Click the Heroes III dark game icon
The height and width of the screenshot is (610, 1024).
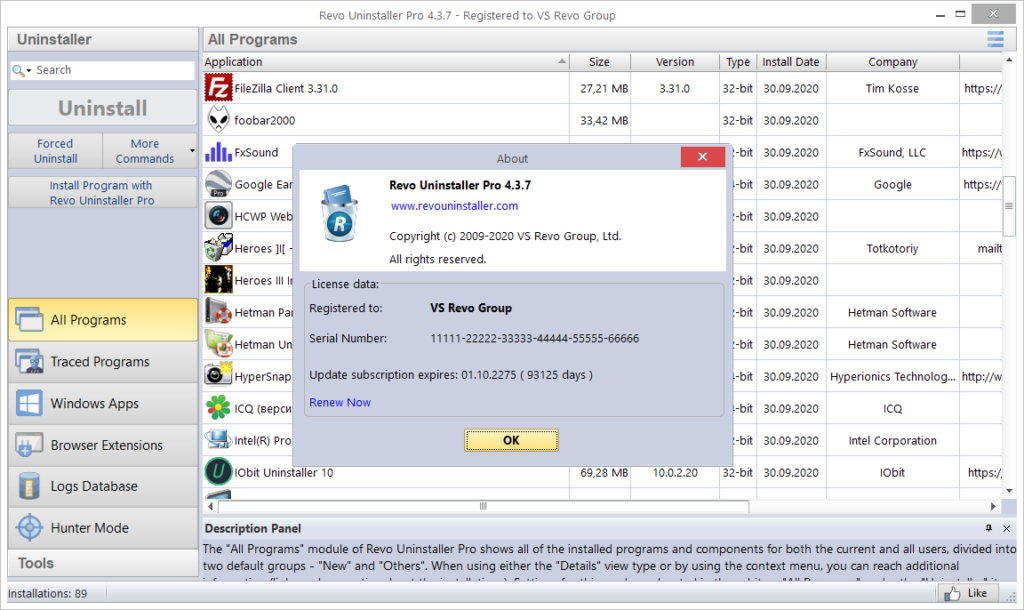(x=218, y=280)
